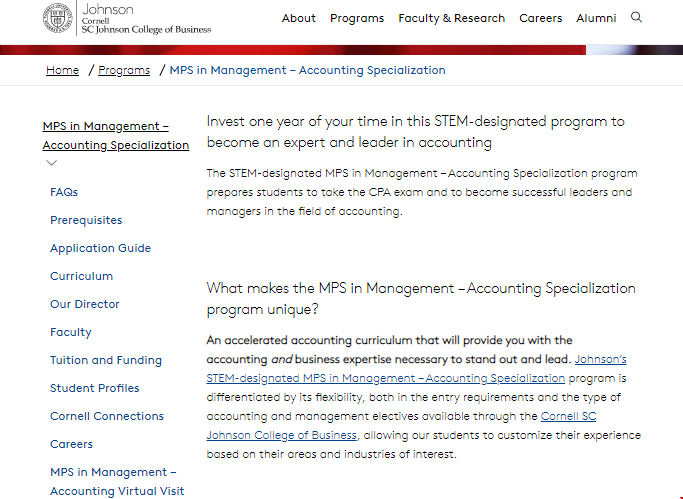Image resolution: width=683 pixels, height=499 pixels.
Task: Open the Curriculum sidebar link
Action: tap(81, 276)
